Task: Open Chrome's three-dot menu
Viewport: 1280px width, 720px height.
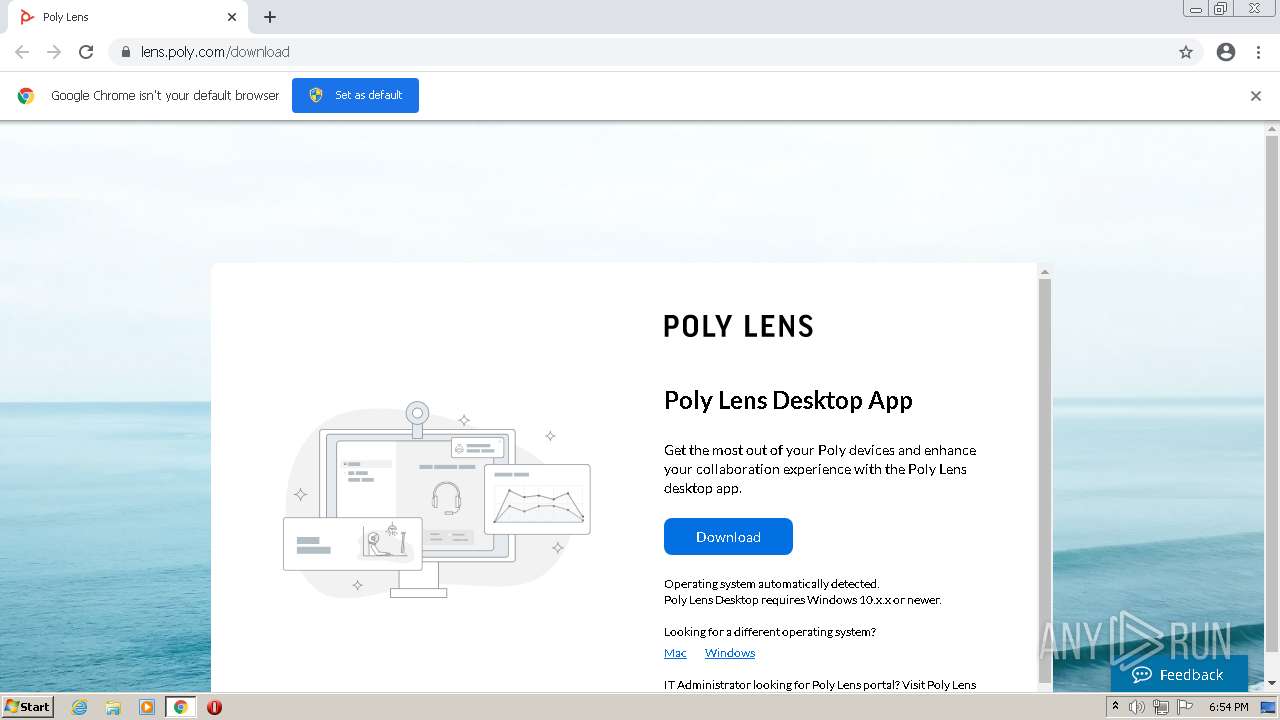Action: (x=1258, y=52)
